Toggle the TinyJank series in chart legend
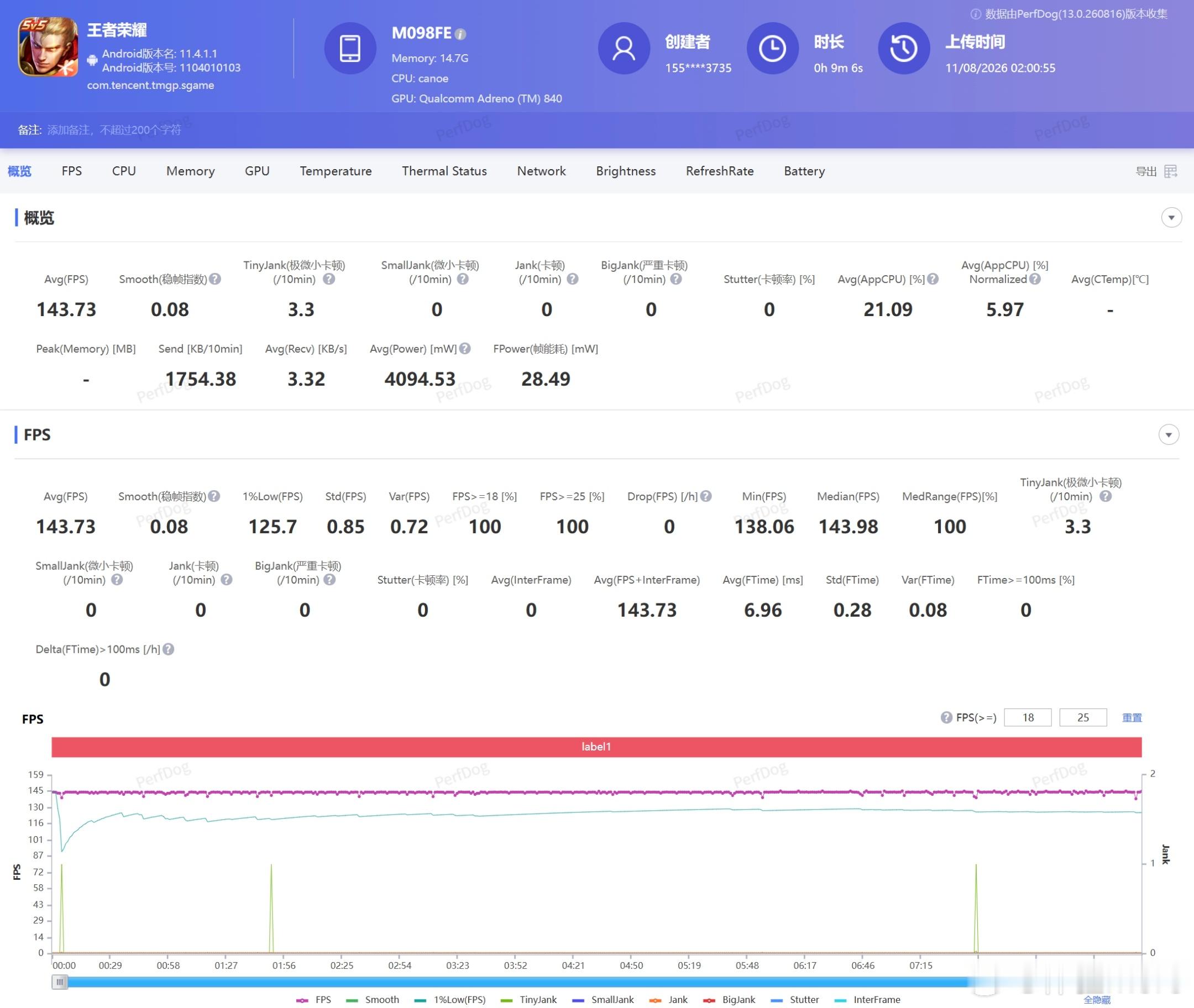 click(528, 999)
